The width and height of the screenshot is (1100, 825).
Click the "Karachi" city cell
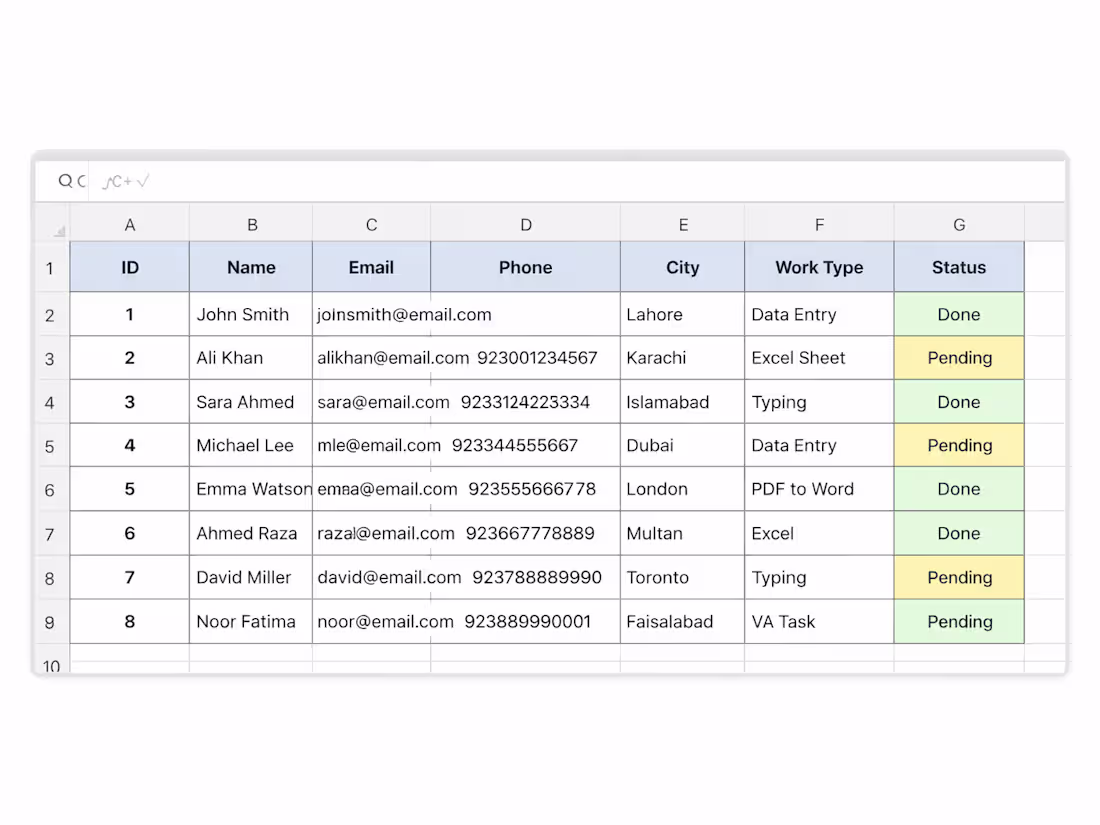tap(683, 358)
